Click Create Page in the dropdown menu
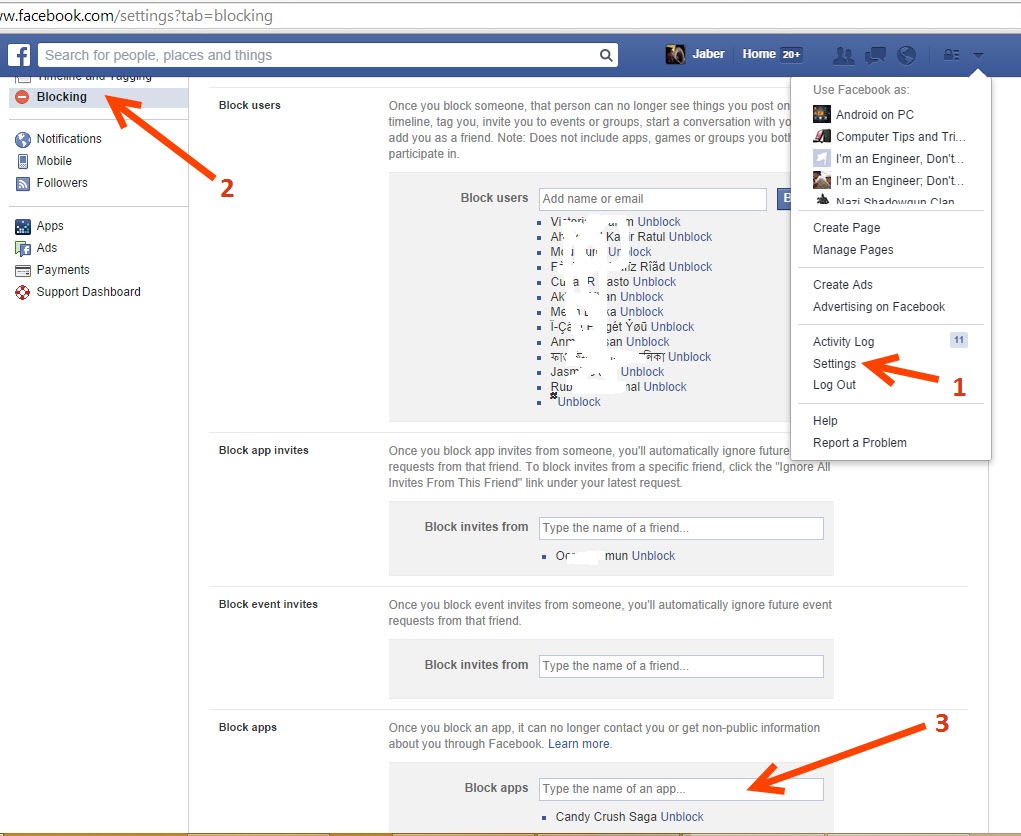The width and height of the screenshot is (1021, 836). click(x=846, y=228)
